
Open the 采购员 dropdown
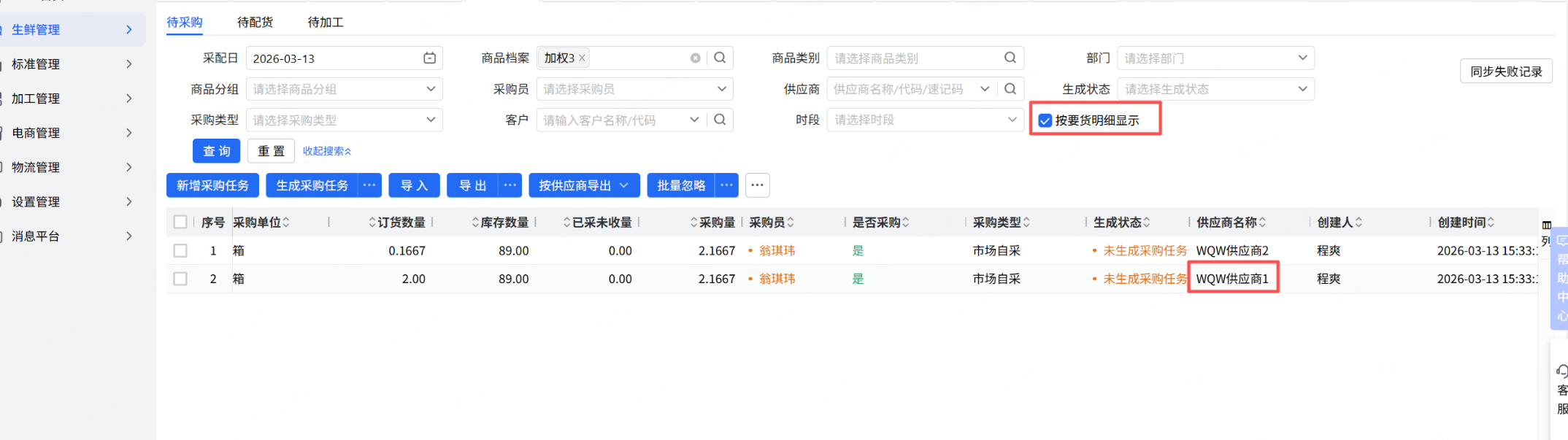pyautogui.click(x=634, y=88)
